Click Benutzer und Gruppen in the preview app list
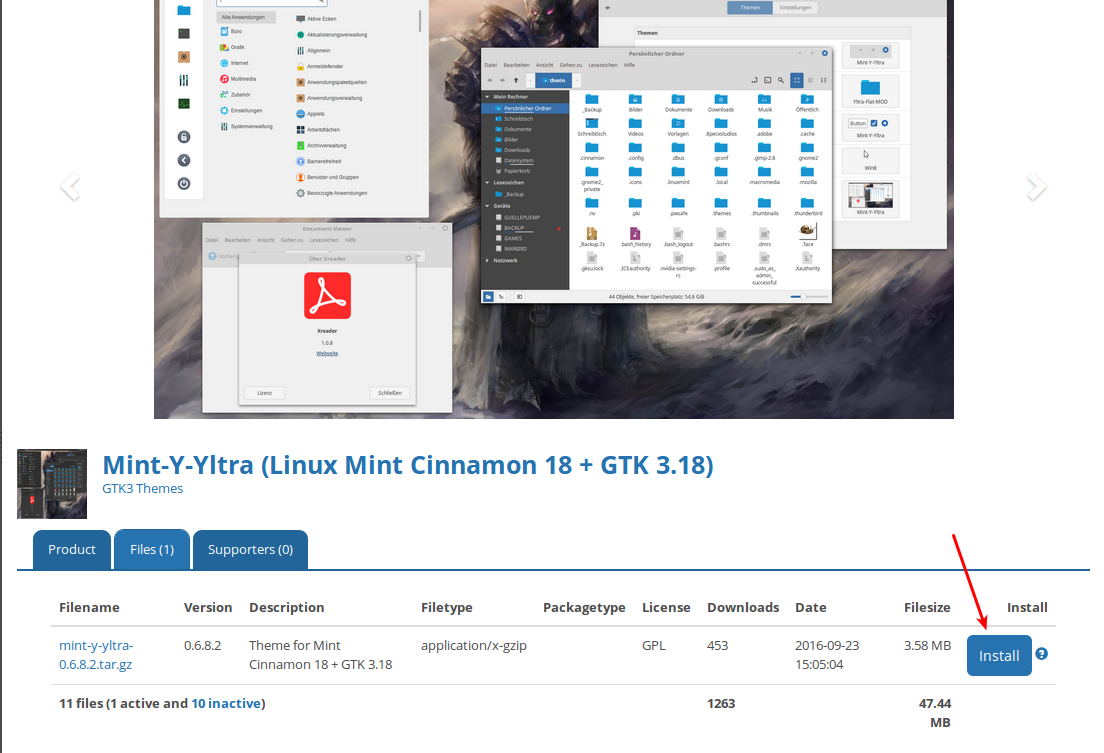1104x753 pixels. tap(328, 178)
